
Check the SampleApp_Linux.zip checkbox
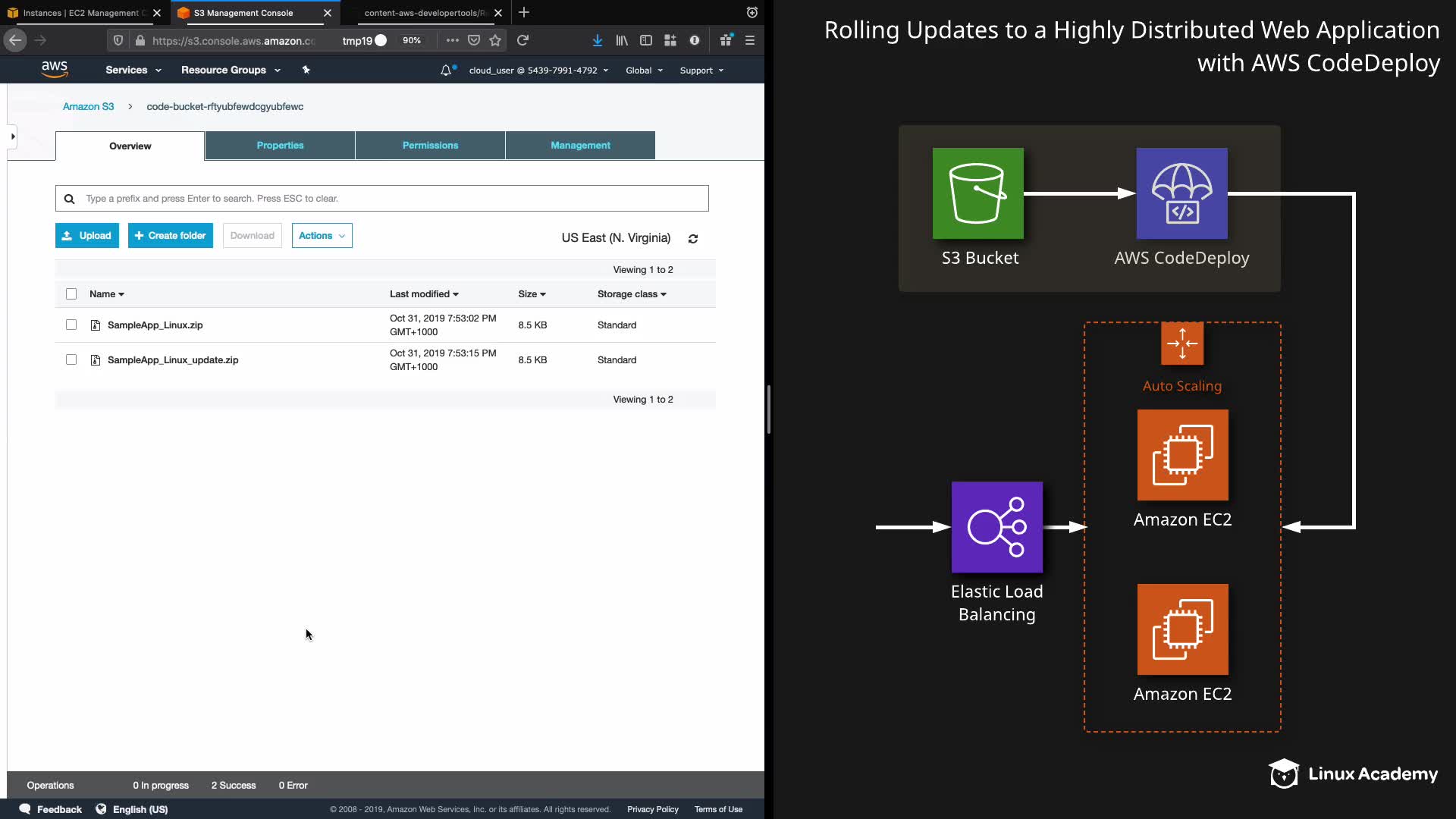pos(71,325)
